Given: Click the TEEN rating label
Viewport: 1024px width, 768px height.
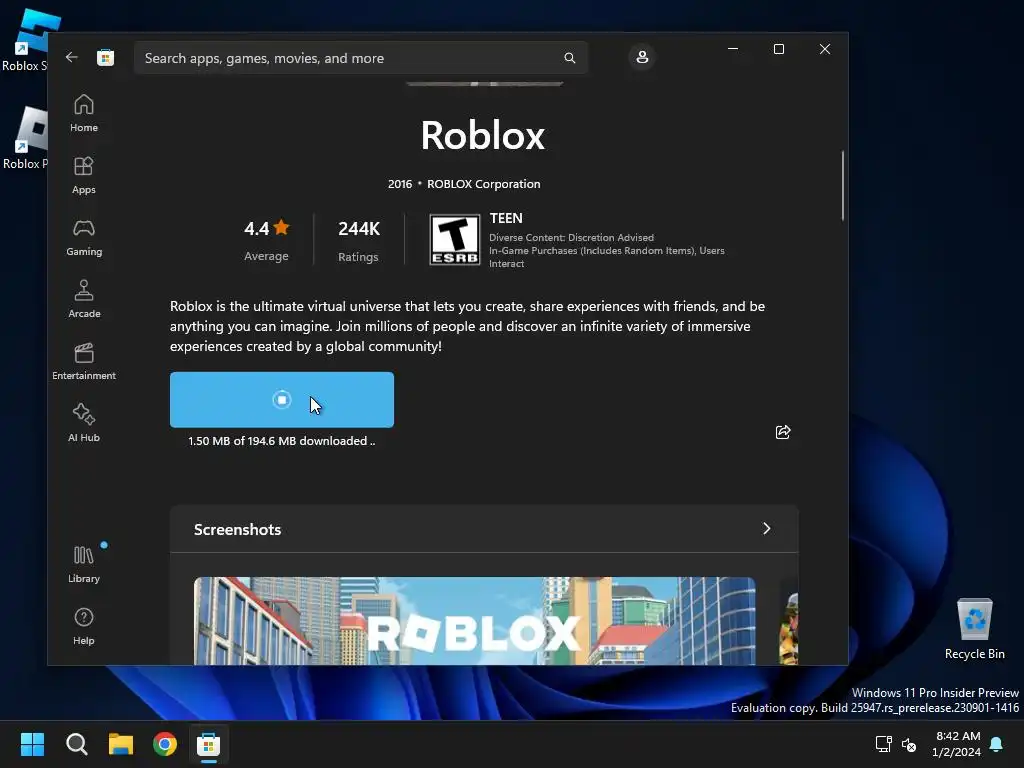Looking at the screenshot, I should click(506, 218).
